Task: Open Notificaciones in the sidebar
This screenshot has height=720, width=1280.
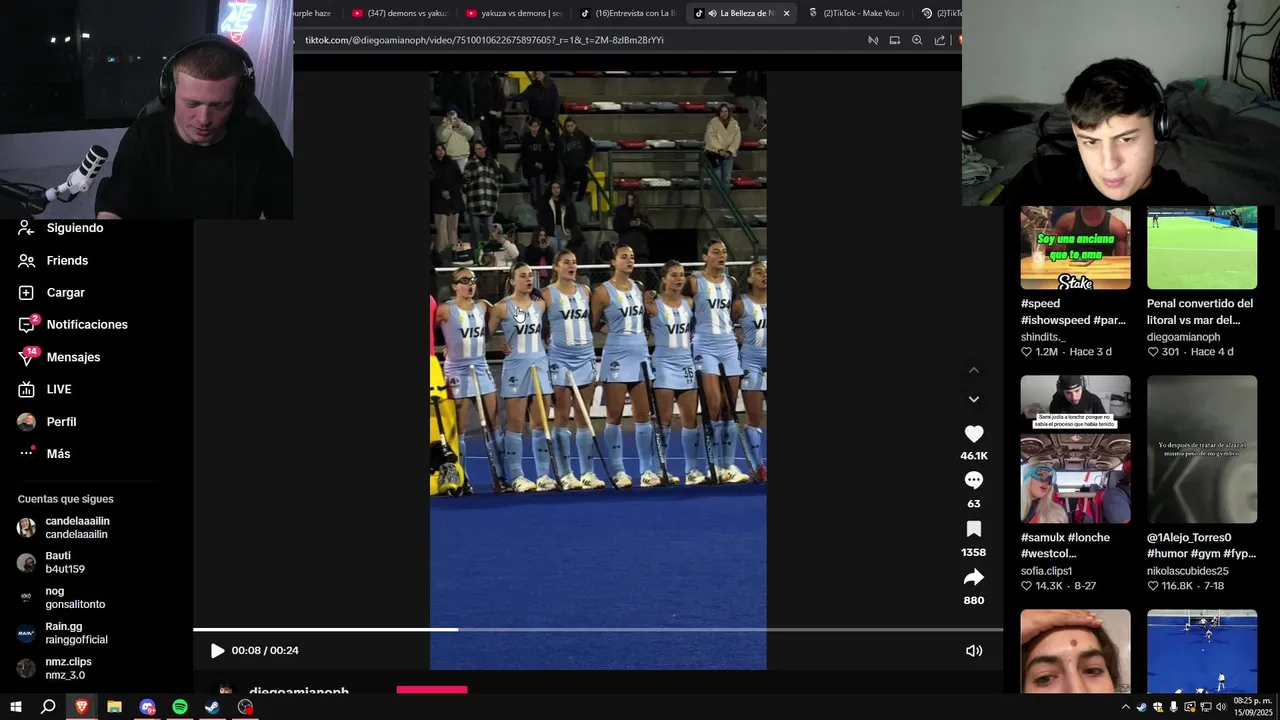Action: [x=86, y=324]
